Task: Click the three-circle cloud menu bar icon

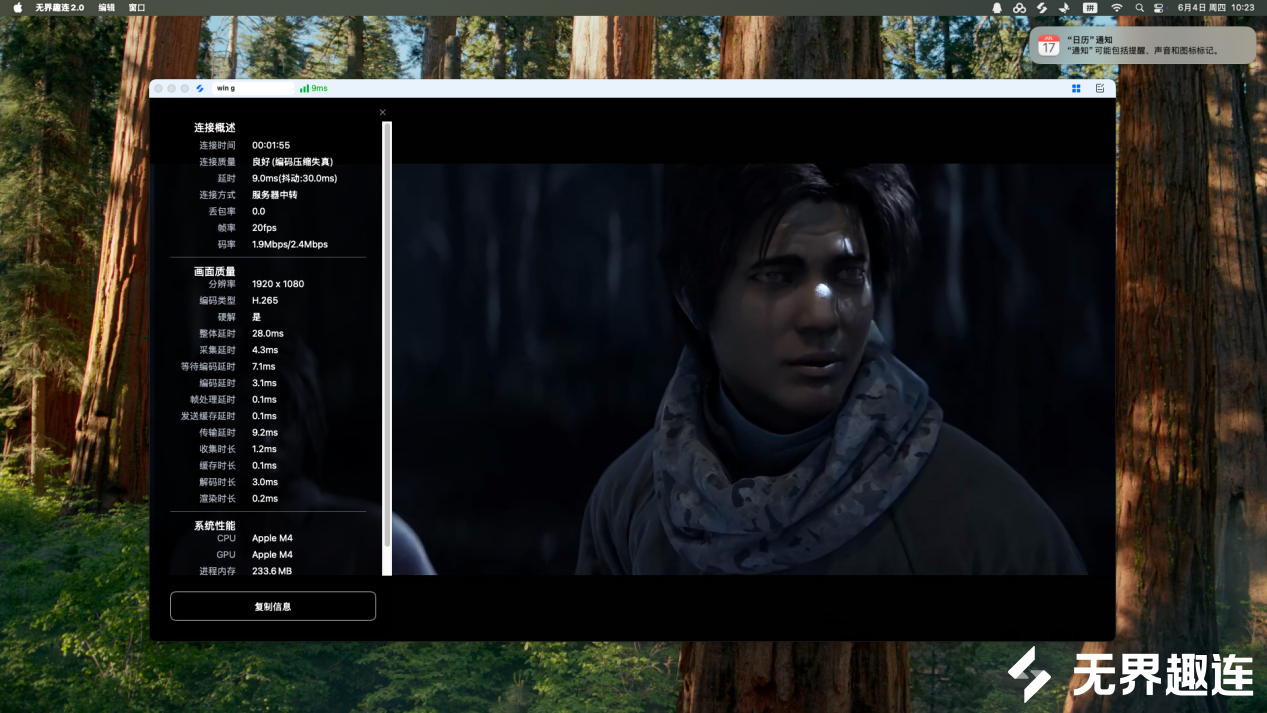Action: pyautogui.click(x=1019, y=7)
